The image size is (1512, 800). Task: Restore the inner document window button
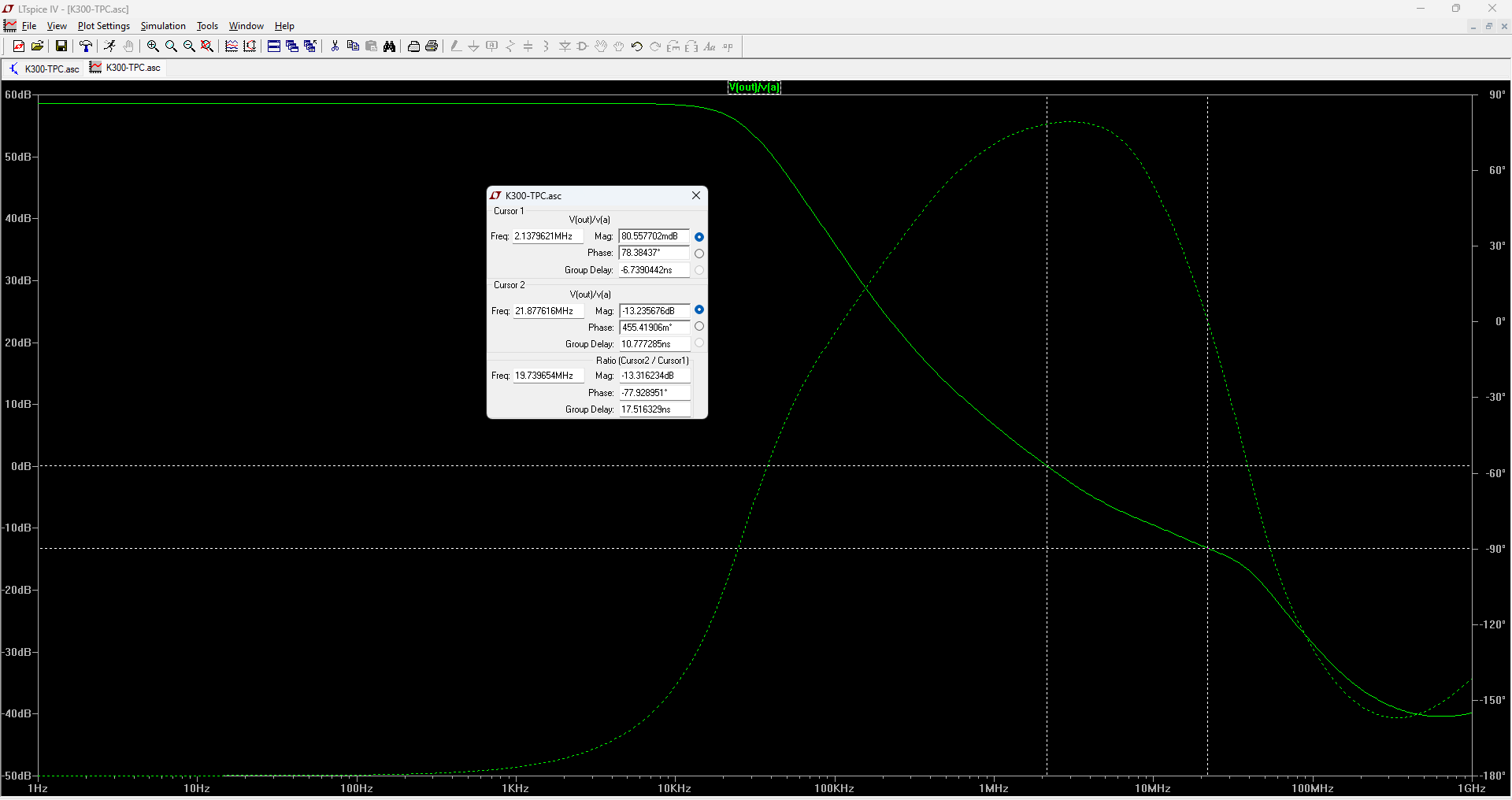[x=1489, y=26]
